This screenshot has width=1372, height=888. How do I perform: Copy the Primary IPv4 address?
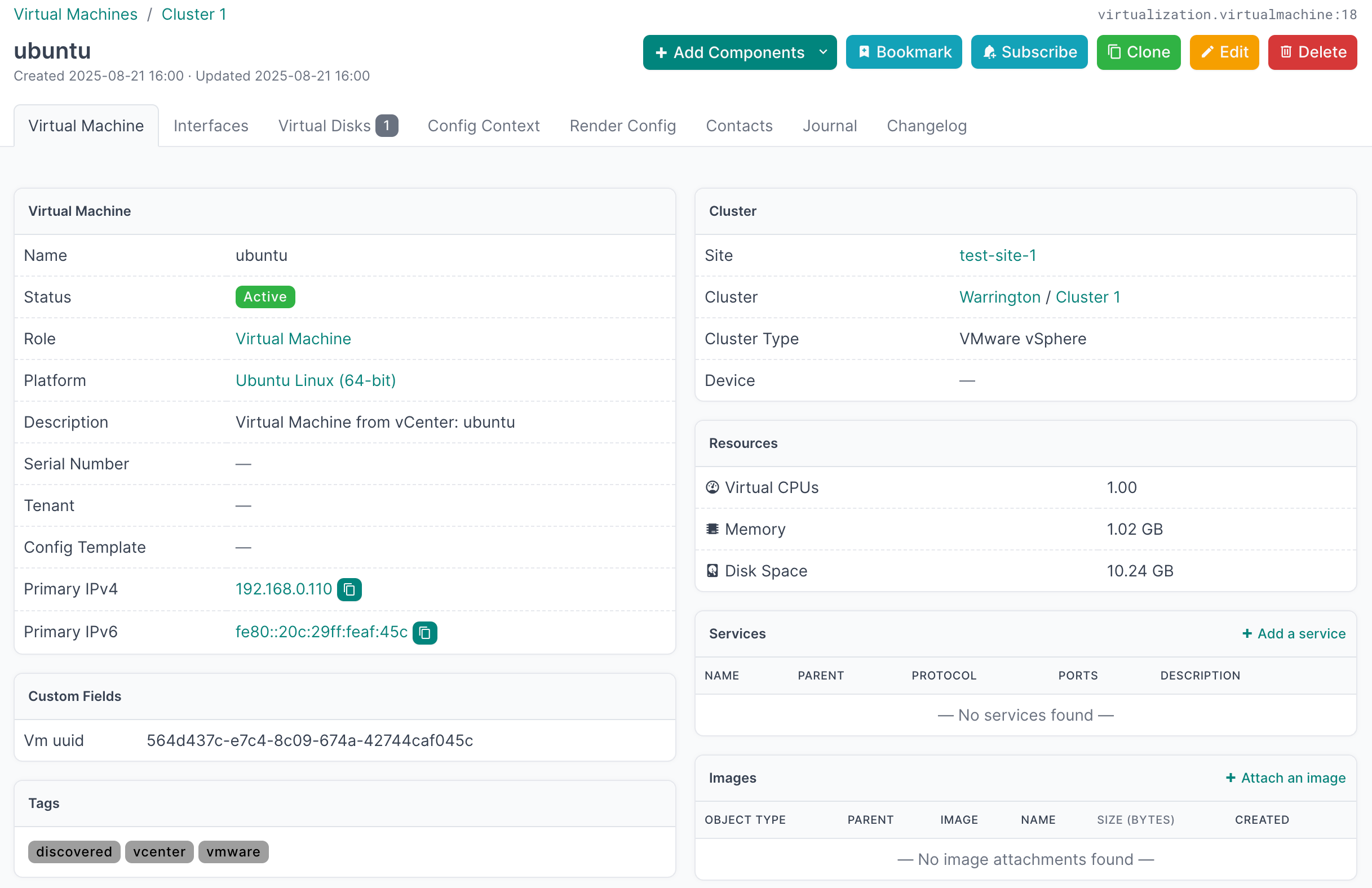349,589
